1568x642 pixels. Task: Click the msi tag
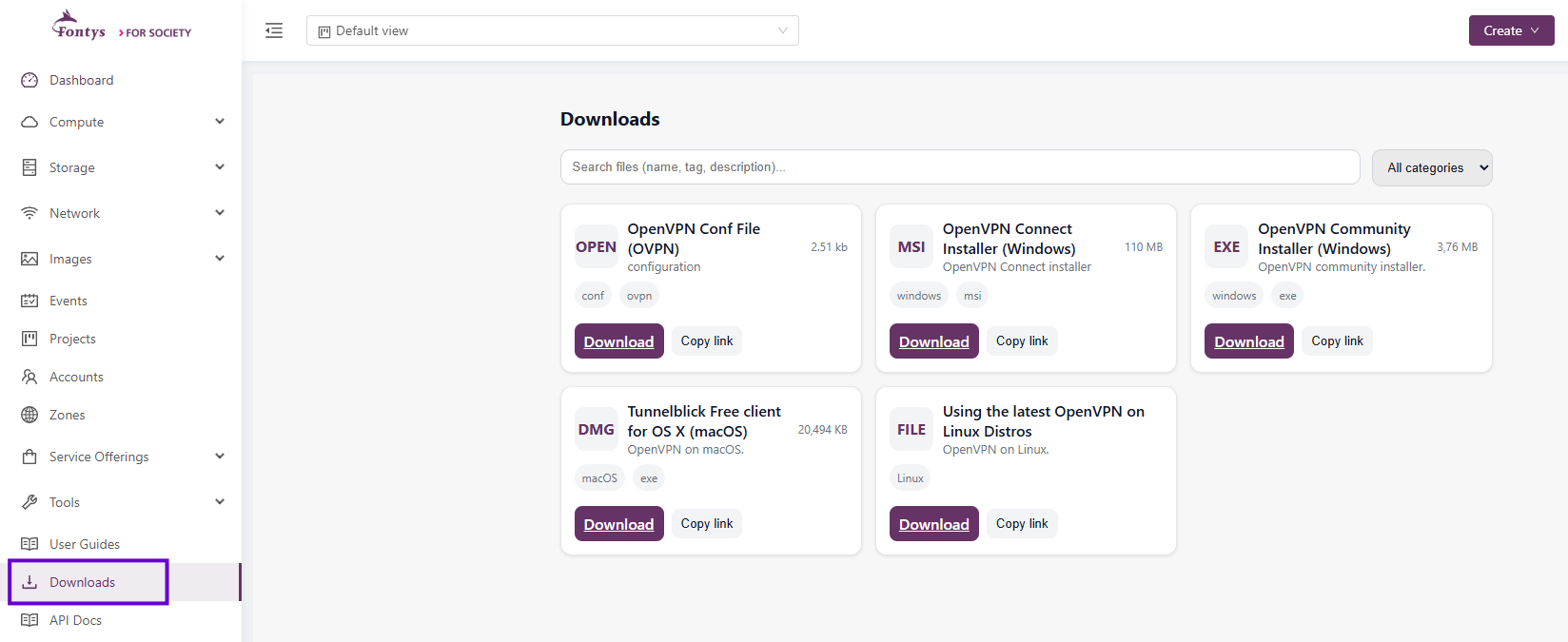click(972, 296)
